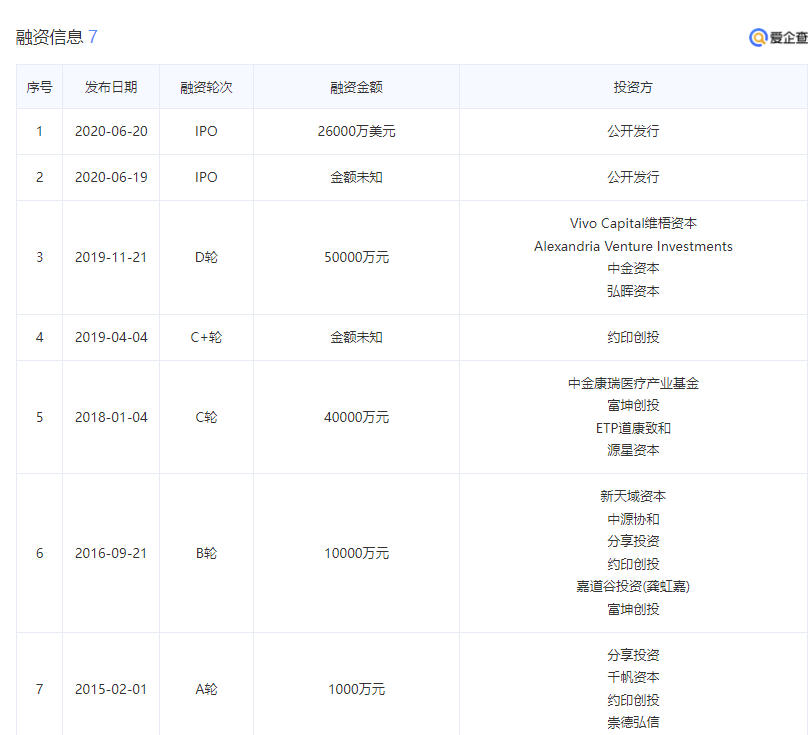This screenshot has width=812, height=735.
Task: Click investor Alexandria Venture Investments
Action: 633,246
